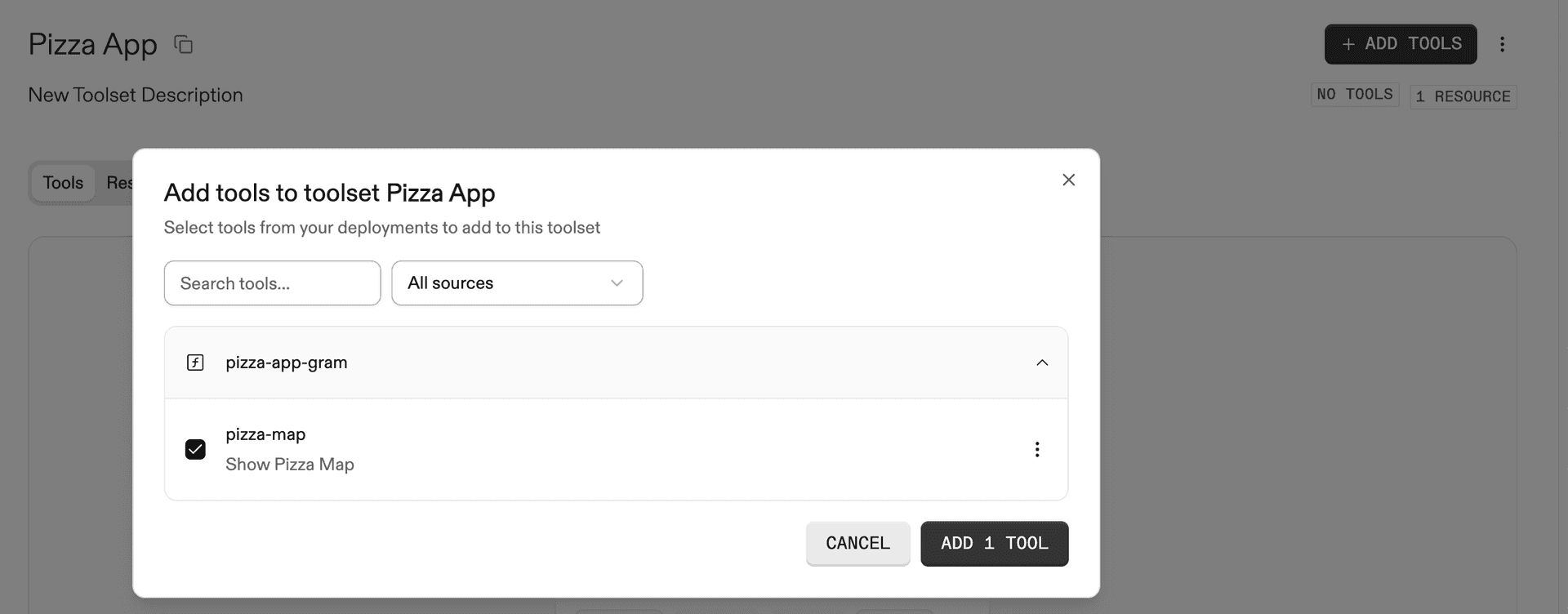Collapse the pizza-app-gram group

pos(1042,363)
